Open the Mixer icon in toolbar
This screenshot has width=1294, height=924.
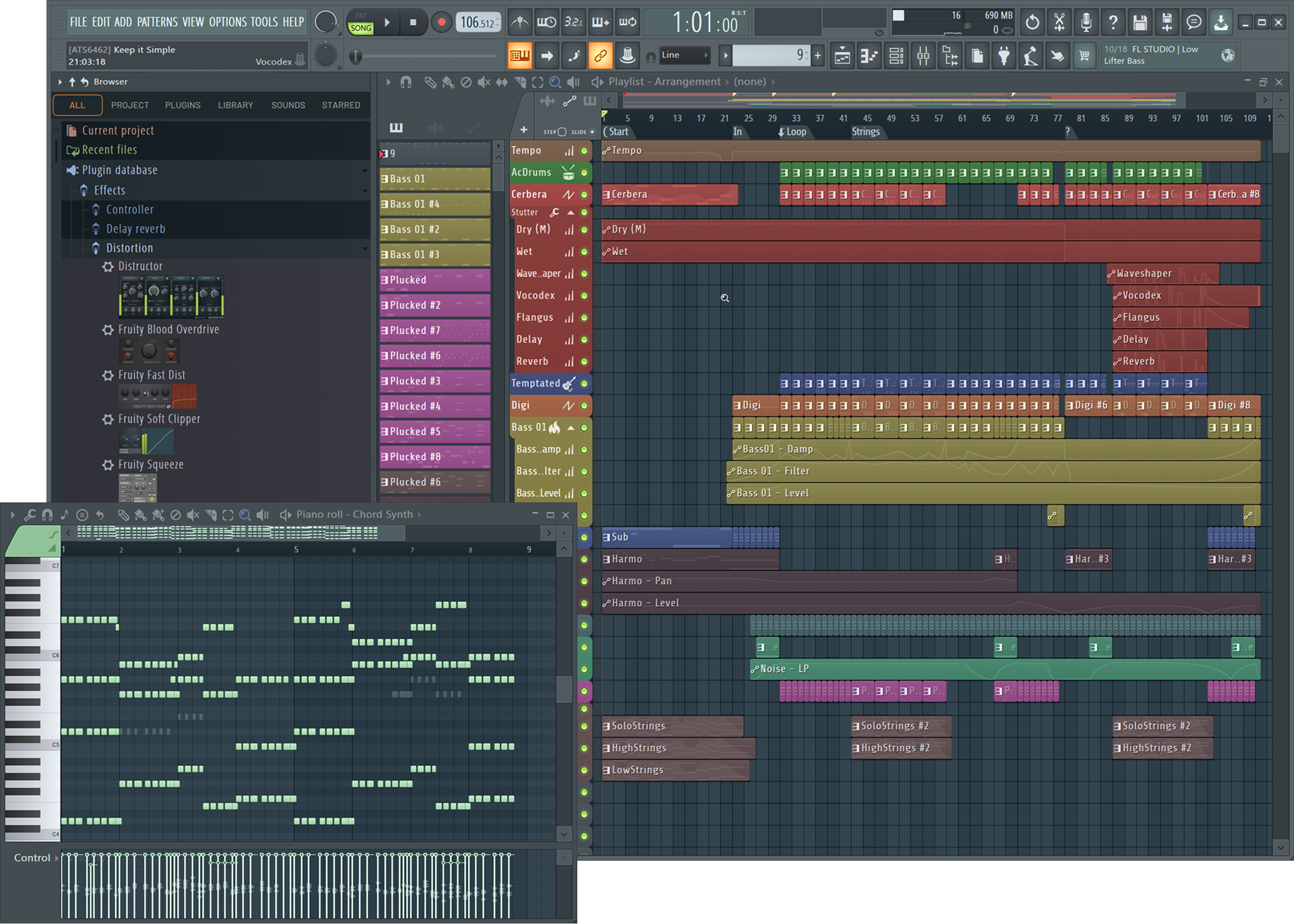pyautogui.click(x=923, y=56)
